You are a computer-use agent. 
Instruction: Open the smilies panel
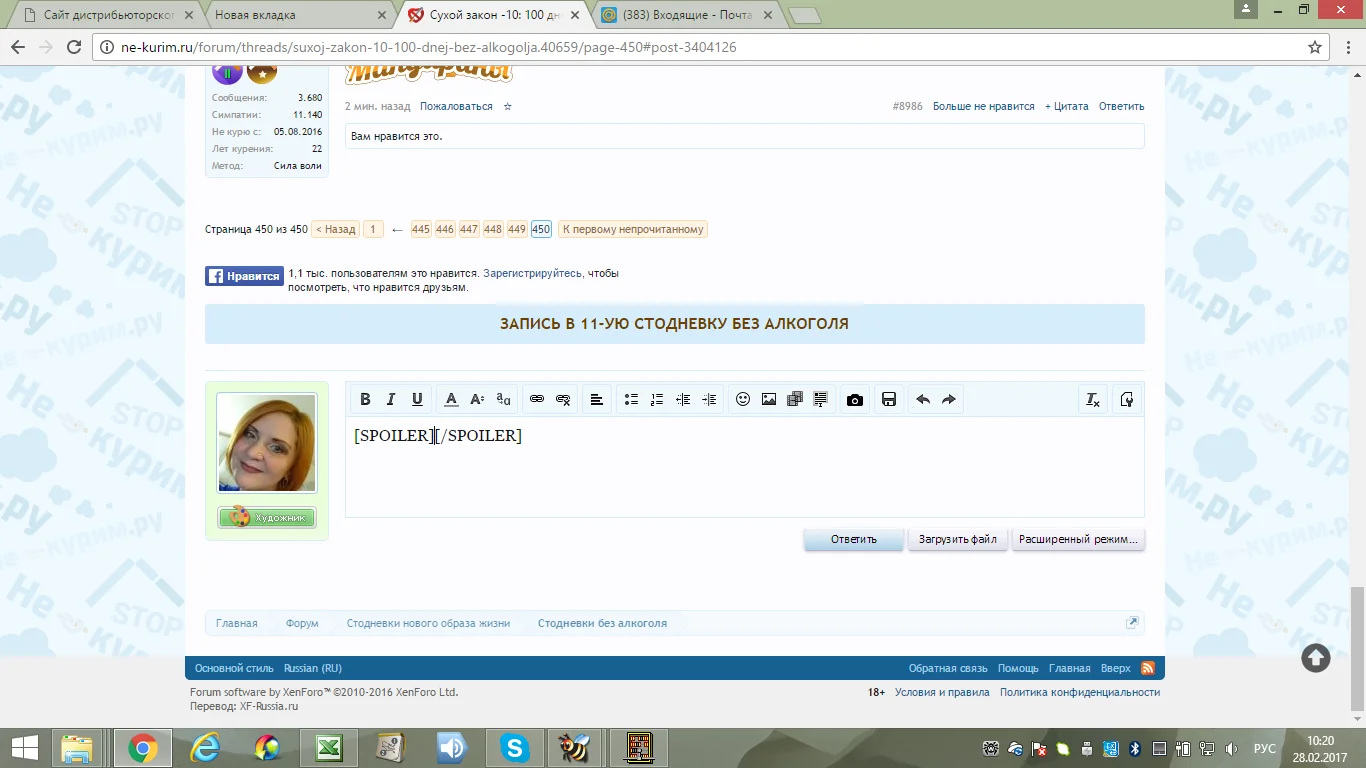pyautogui.click(x=743, y=399)
